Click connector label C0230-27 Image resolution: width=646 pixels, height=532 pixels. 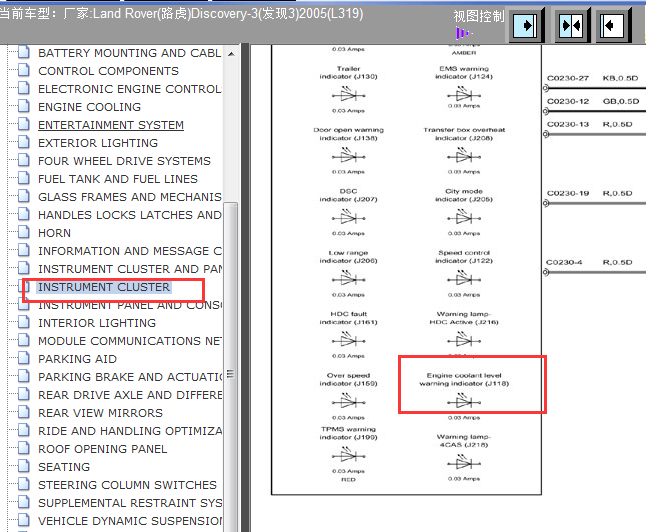click(568, 78)
